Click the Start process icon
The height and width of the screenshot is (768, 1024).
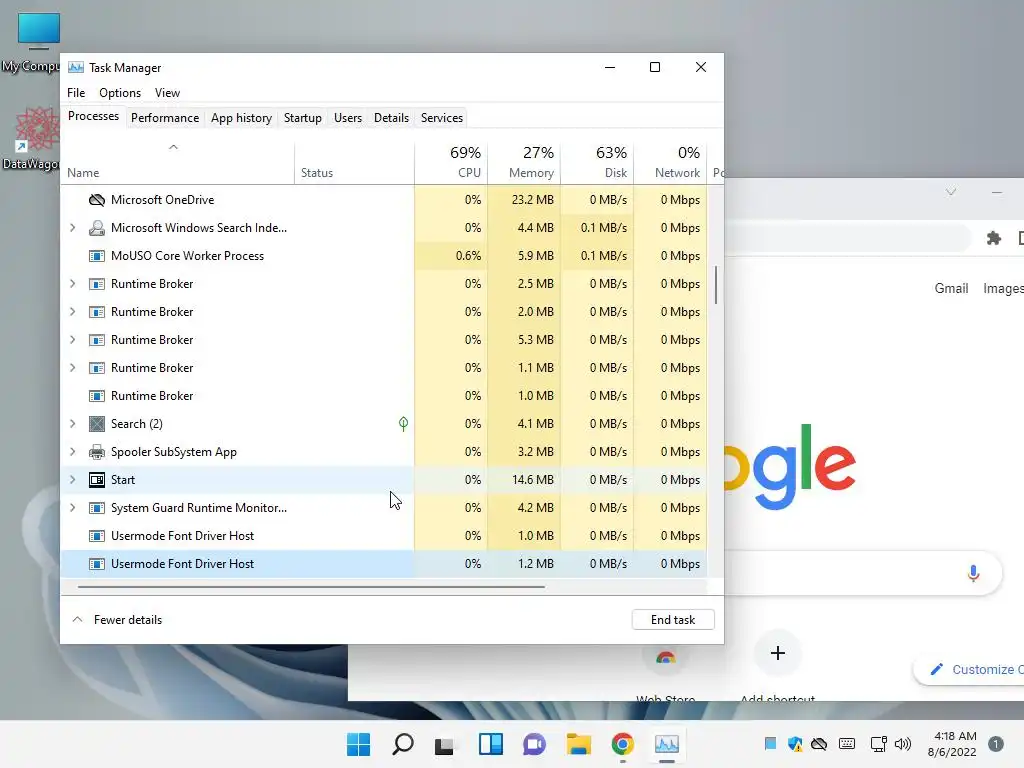pyautogui.click(x=97, y=480)
